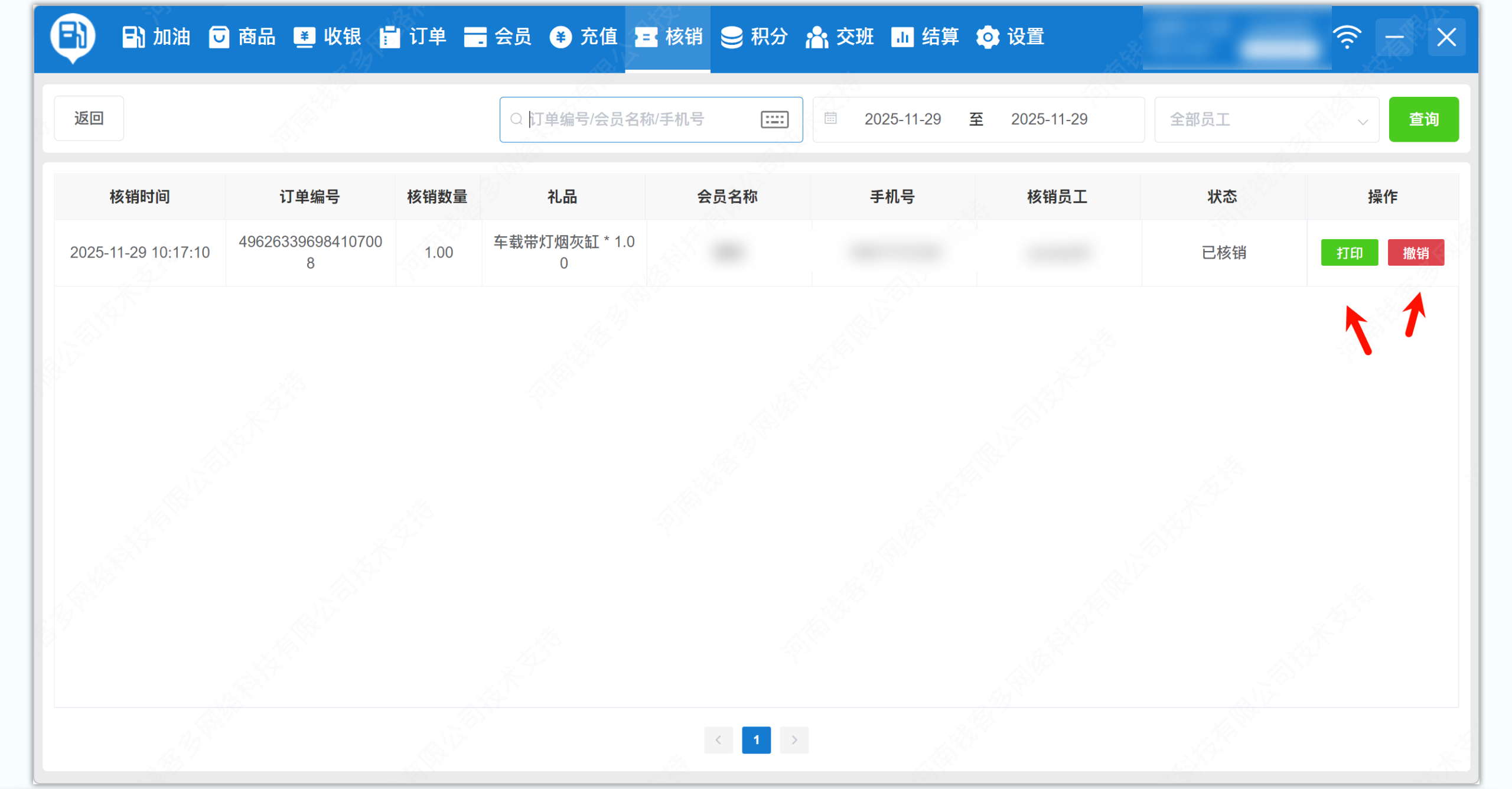This screenshot has width=1512, height=789.
Task: Click the green 查询 query button
Action: pos(1423,119)
